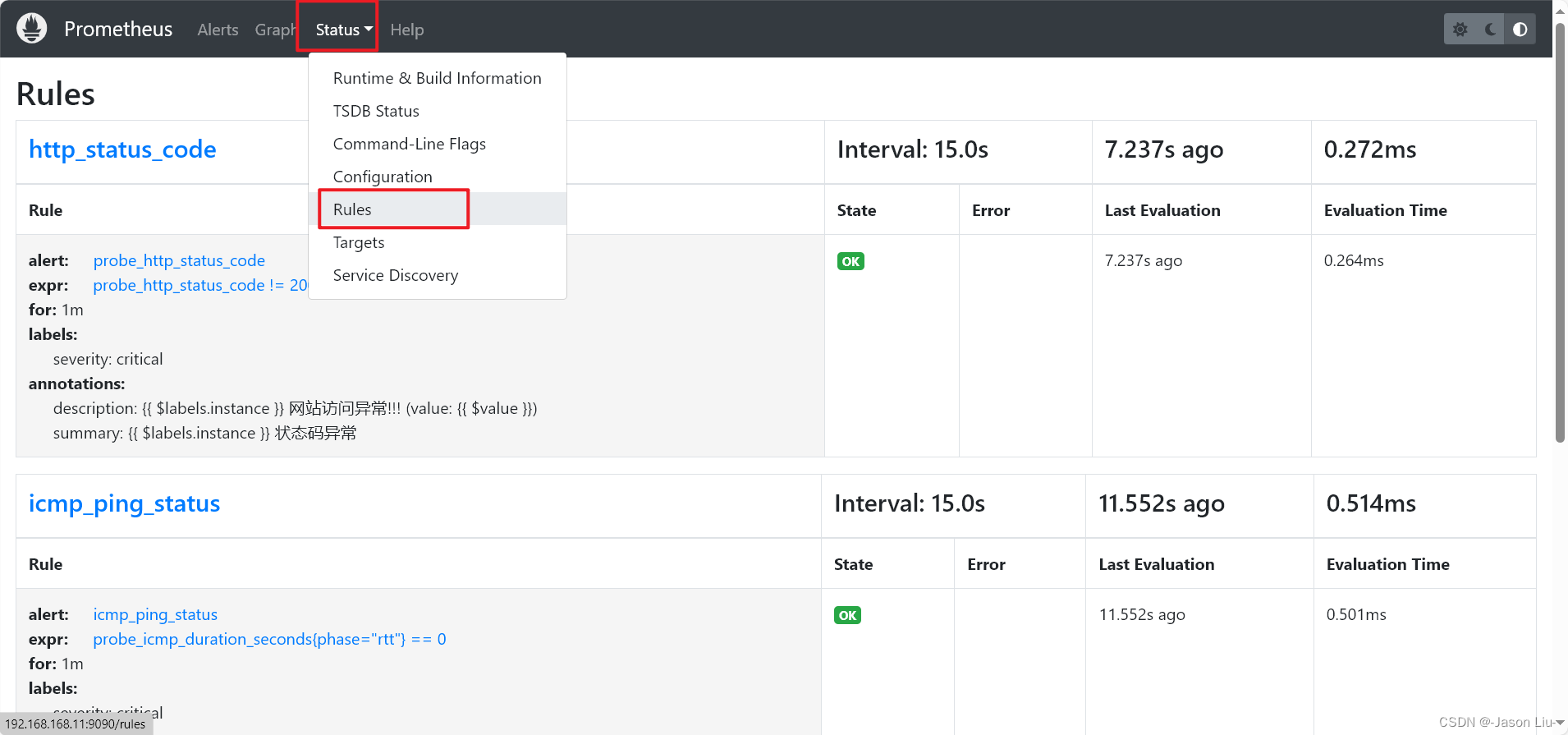Click the summary annotation line text
Image resolution: width=1568 pixels, height=735 pixels.
tap(205, 433)
